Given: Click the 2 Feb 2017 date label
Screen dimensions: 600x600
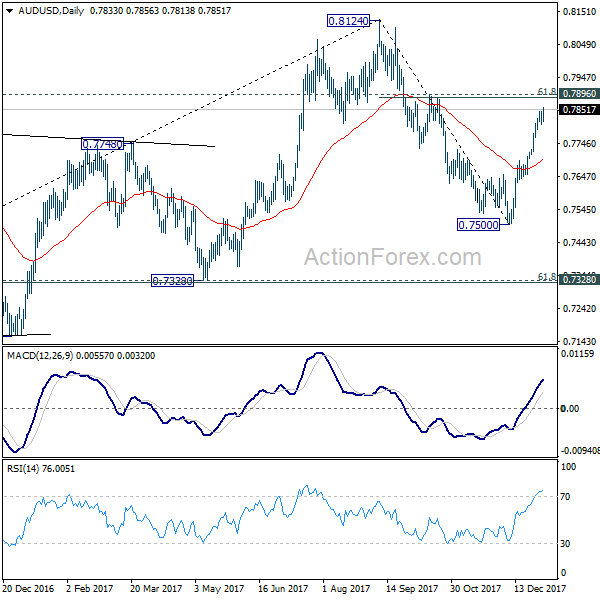Looking at the screenshot, I should [90, 588].
